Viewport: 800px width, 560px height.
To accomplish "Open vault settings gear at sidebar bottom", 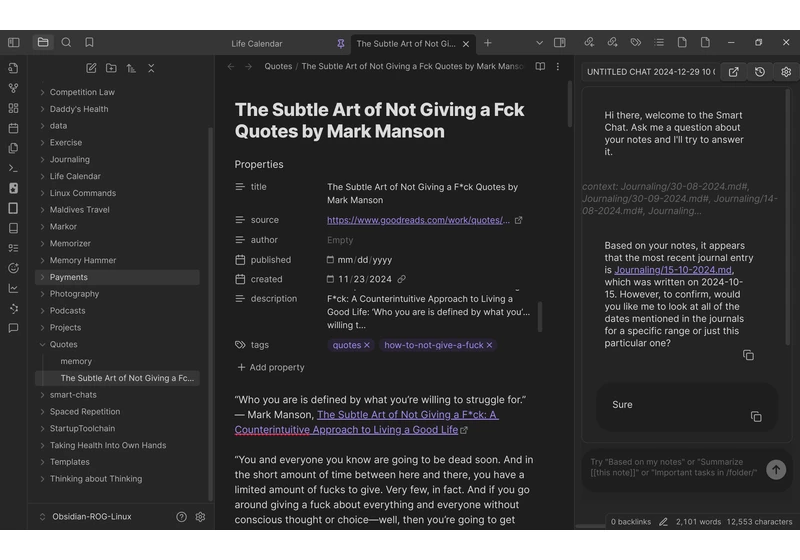I will [x=201, y=517].
